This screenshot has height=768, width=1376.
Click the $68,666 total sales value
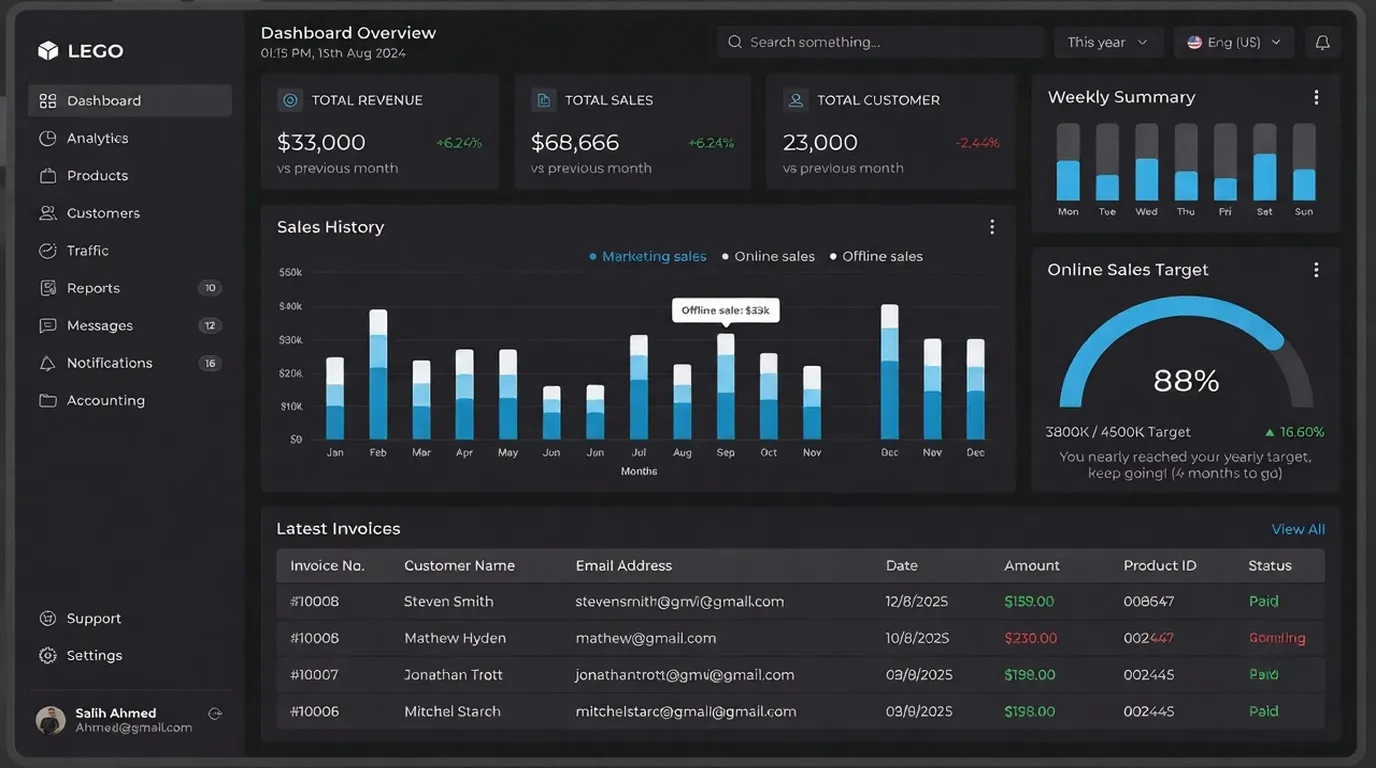tap(575, 143)
